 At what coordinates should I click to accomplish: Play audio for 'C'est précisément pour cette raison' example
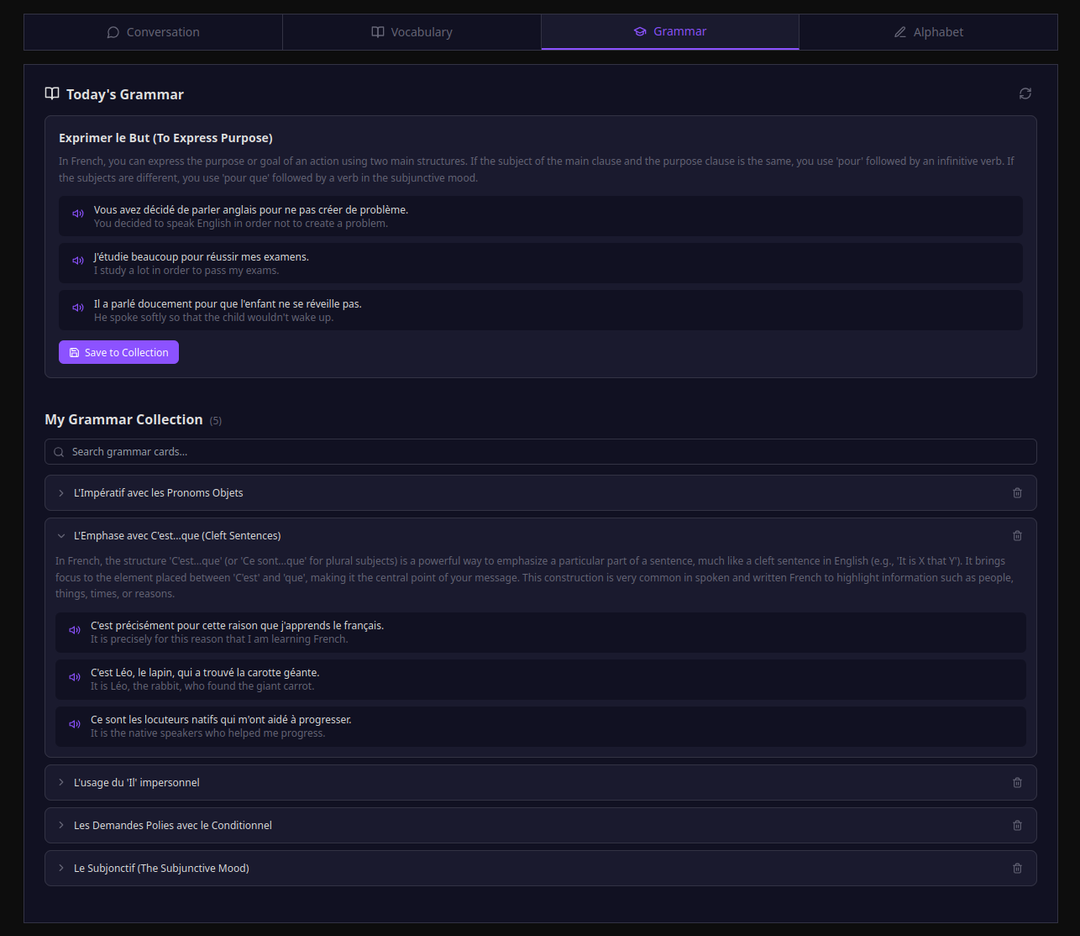click(x=74, y=629)
